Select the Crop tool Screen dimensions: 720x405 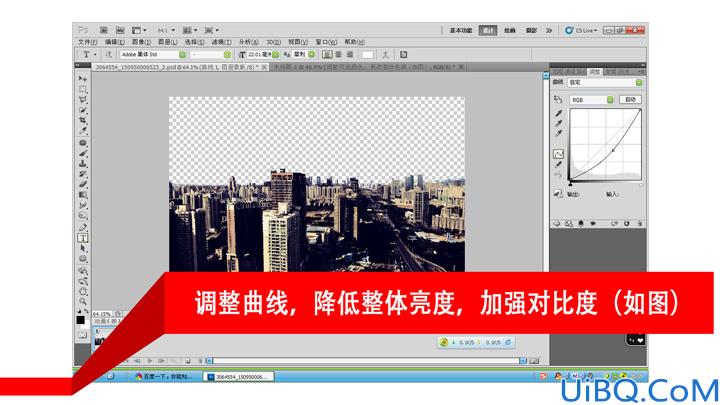[x=83, y=120]
